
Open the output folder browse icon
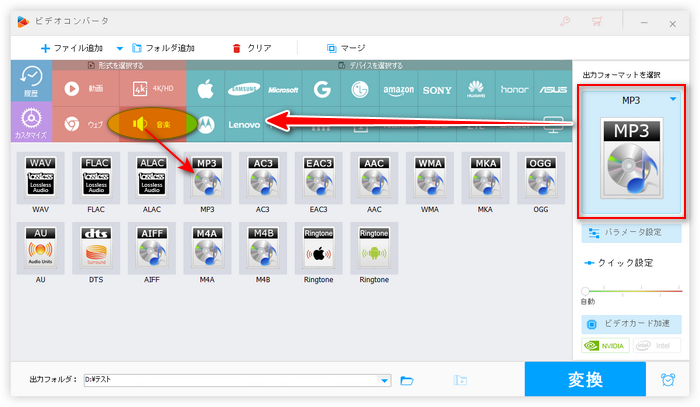(407, 380)
